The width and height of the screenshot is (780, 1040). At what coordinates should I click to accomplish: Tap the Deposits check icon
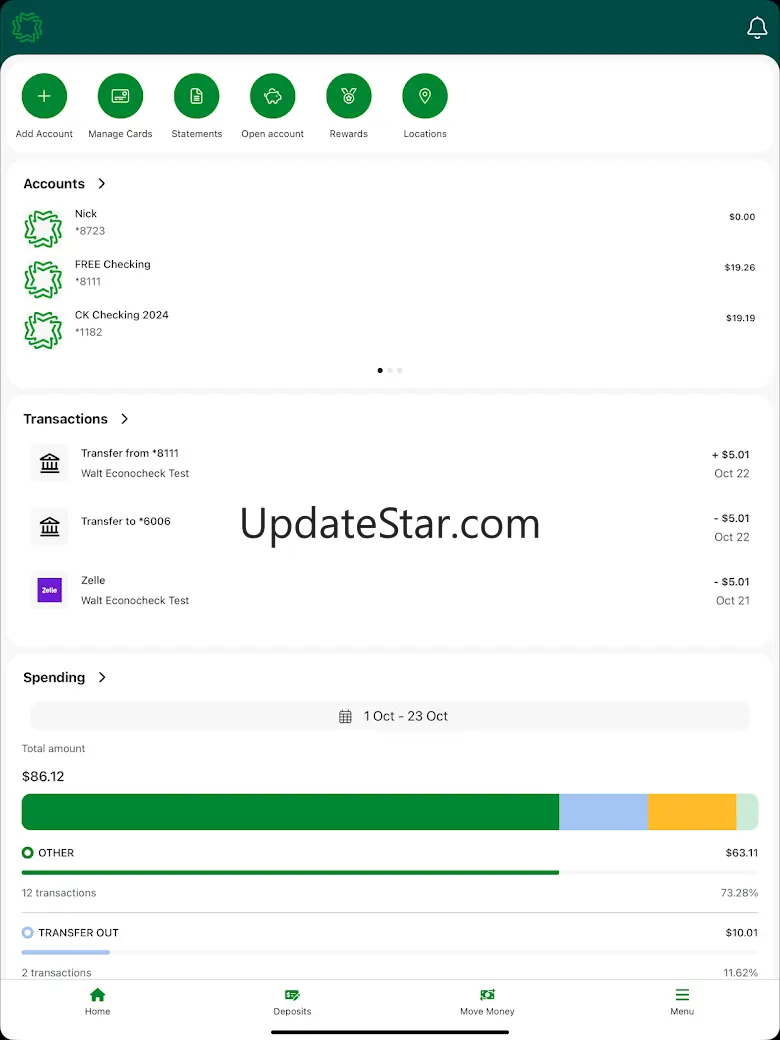point(292,994)
